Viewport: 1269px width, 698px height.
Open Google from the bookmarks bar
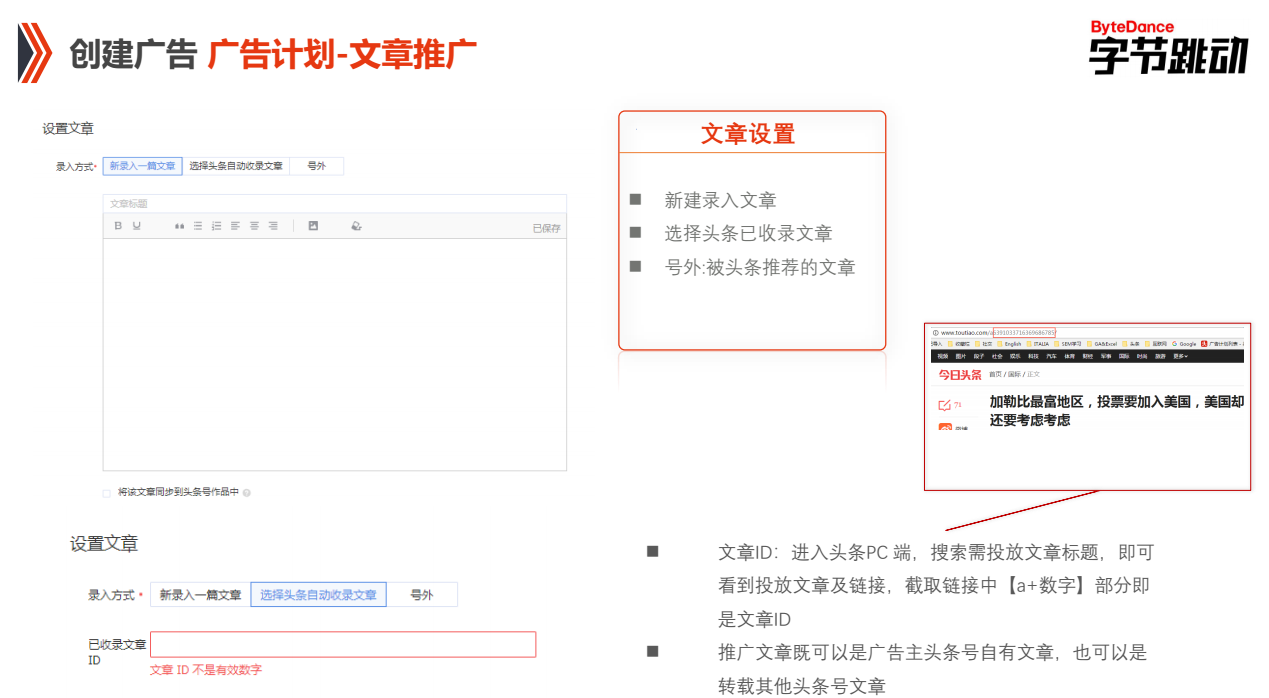click(1184, 344)
